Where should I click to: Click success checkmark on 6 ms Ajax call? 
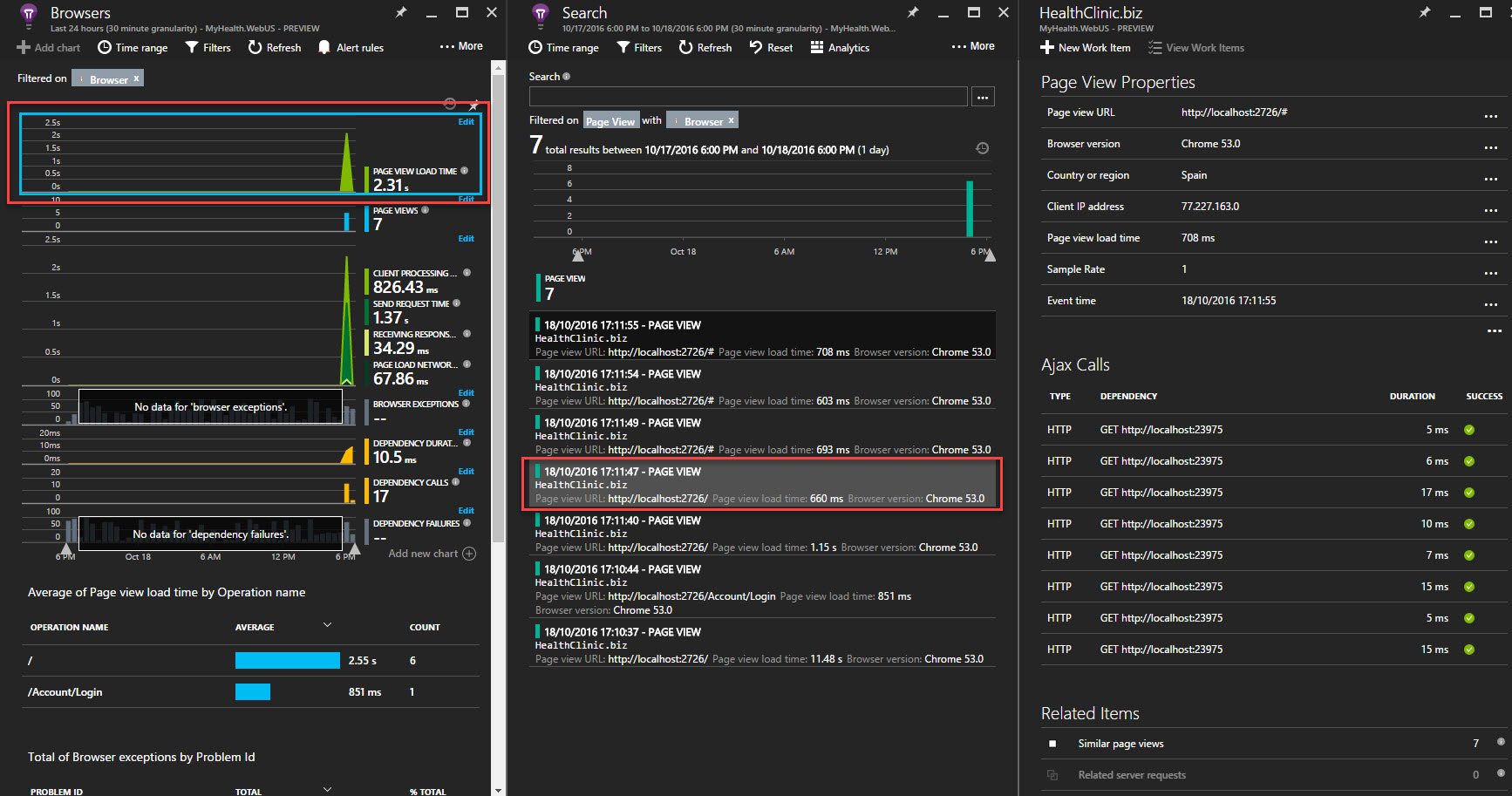pos(1469,461)
